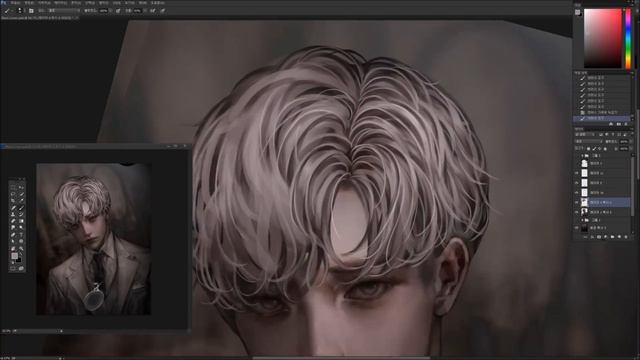Select the Eyedropper tool
This screenshot has width=640, height=360.
(x=21, y=200)
